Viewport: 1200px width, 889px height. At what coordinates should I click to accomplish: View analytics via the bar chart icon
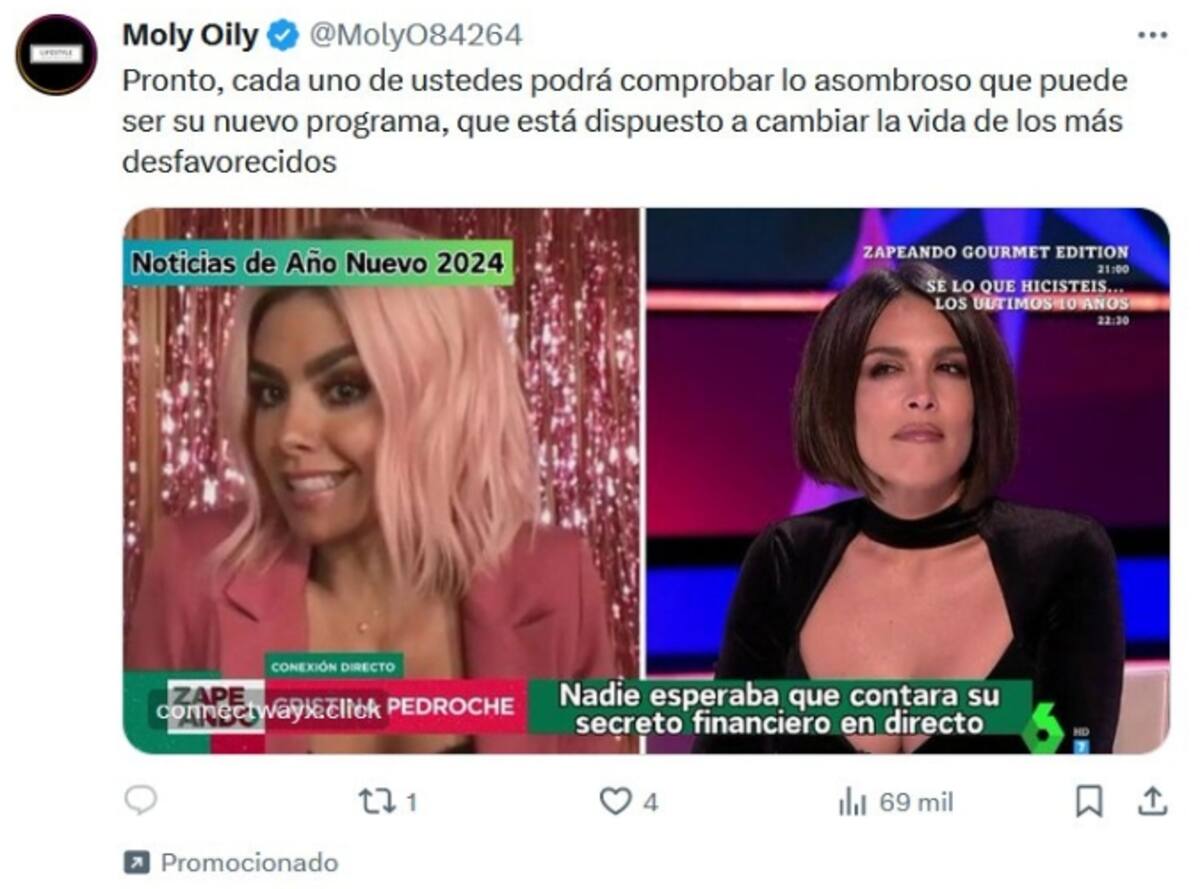852,801
